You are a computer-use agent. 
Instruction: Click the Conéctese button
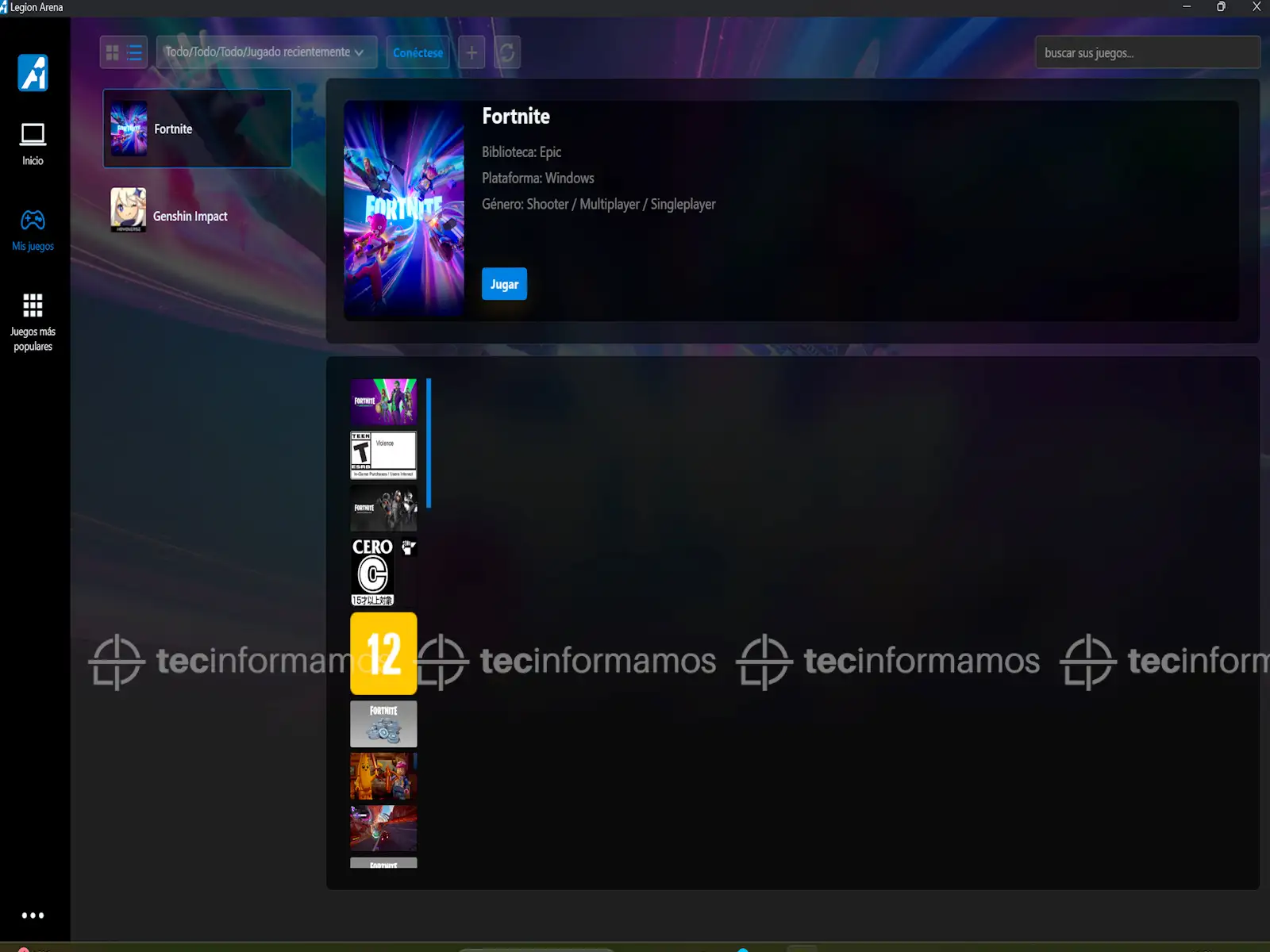[x=418, y=52]
